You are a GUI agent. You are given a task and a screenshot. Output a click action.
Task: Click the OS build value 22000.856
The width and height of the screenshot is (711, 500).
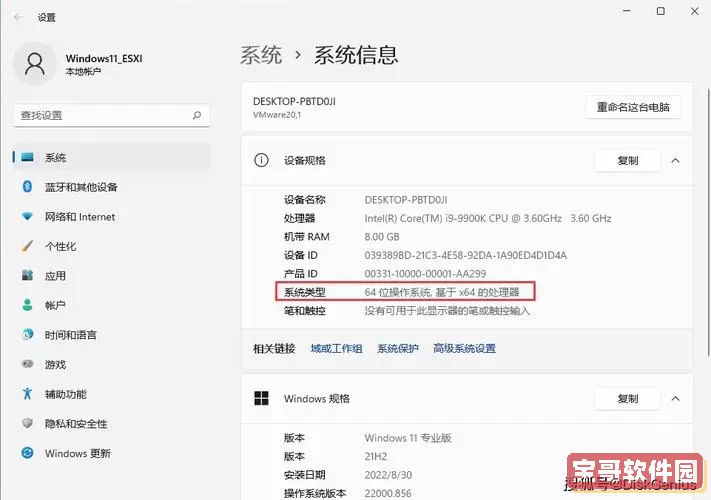(x=388, y=493)
